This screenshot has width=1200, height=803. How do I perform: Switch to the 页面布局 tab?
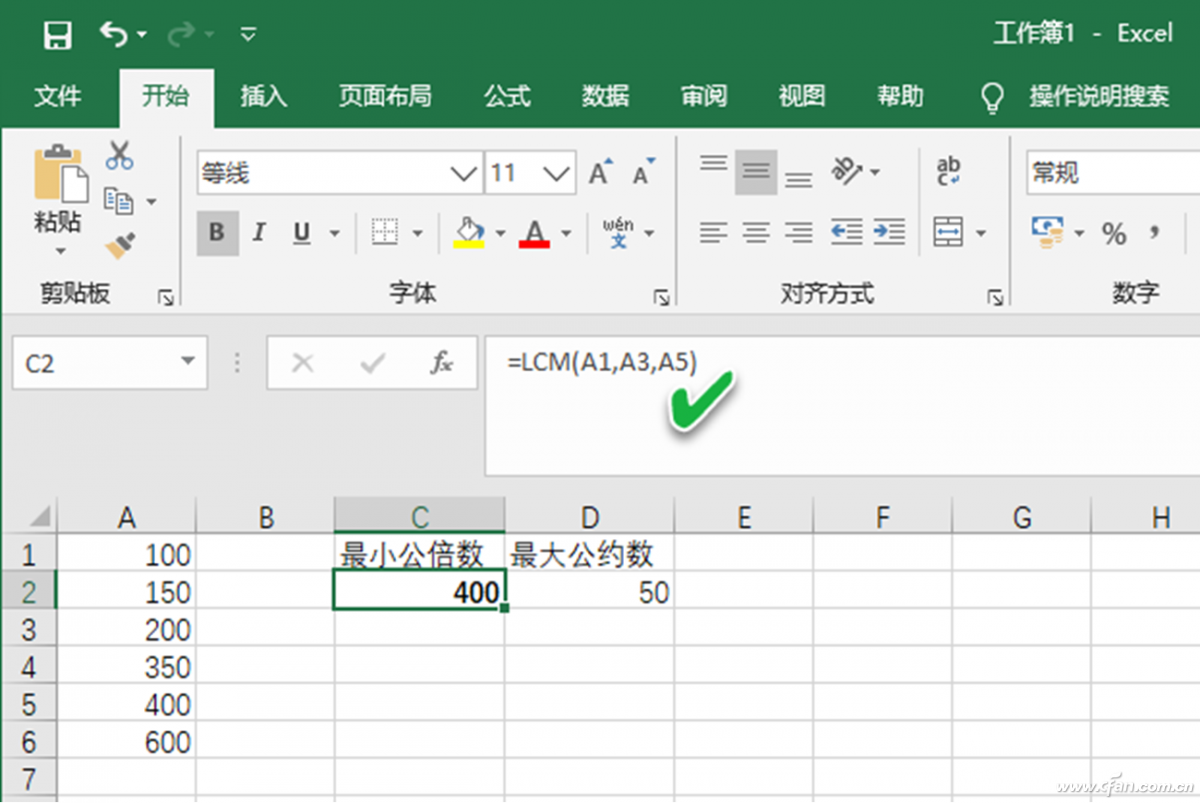click(x=385, y=96)
